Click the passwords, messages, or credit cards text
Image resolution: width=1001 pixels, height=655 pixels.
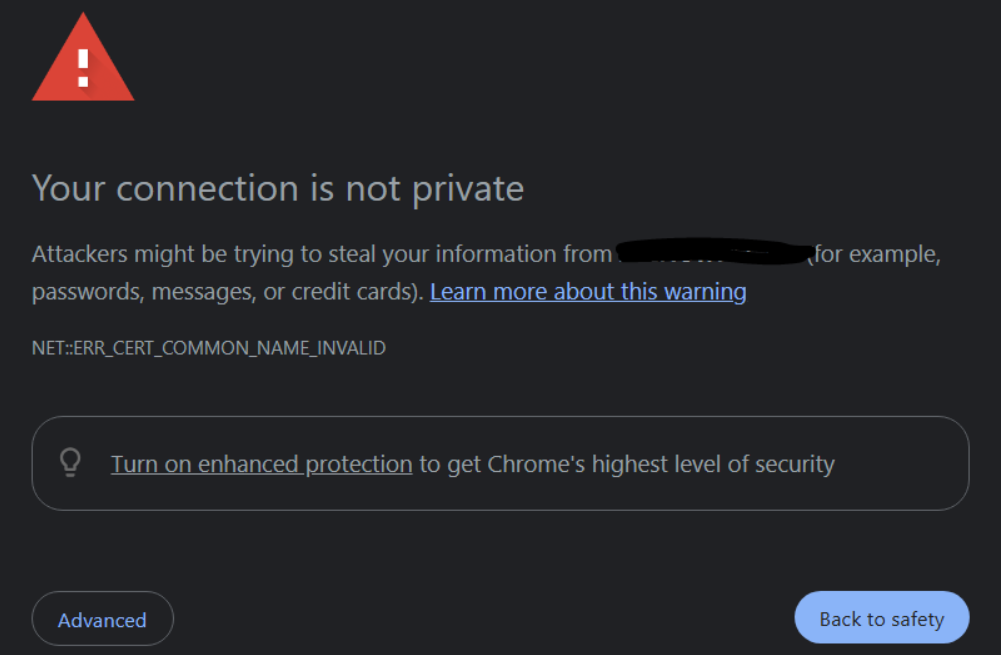tap(226, 292)
